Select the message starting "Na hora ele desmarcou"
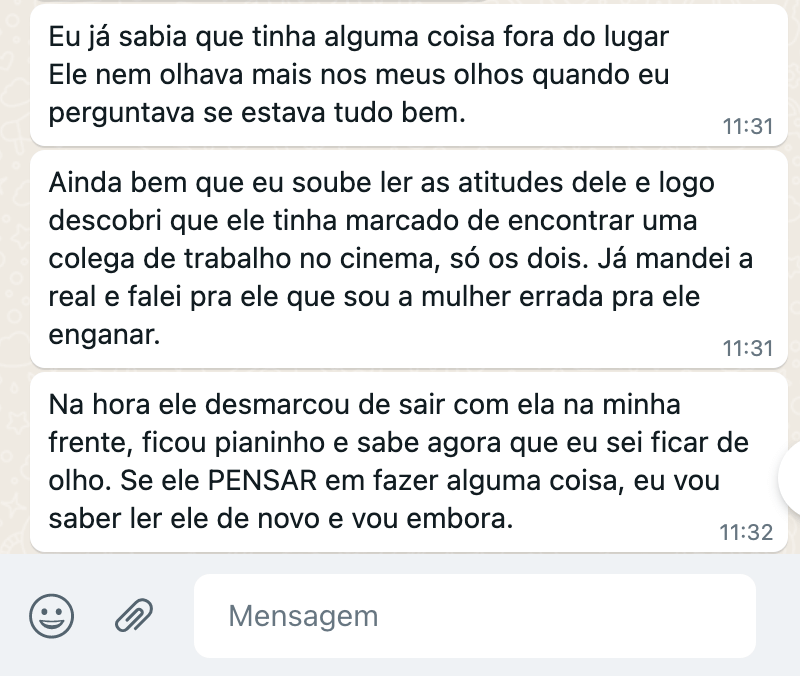 coord(409,462)
